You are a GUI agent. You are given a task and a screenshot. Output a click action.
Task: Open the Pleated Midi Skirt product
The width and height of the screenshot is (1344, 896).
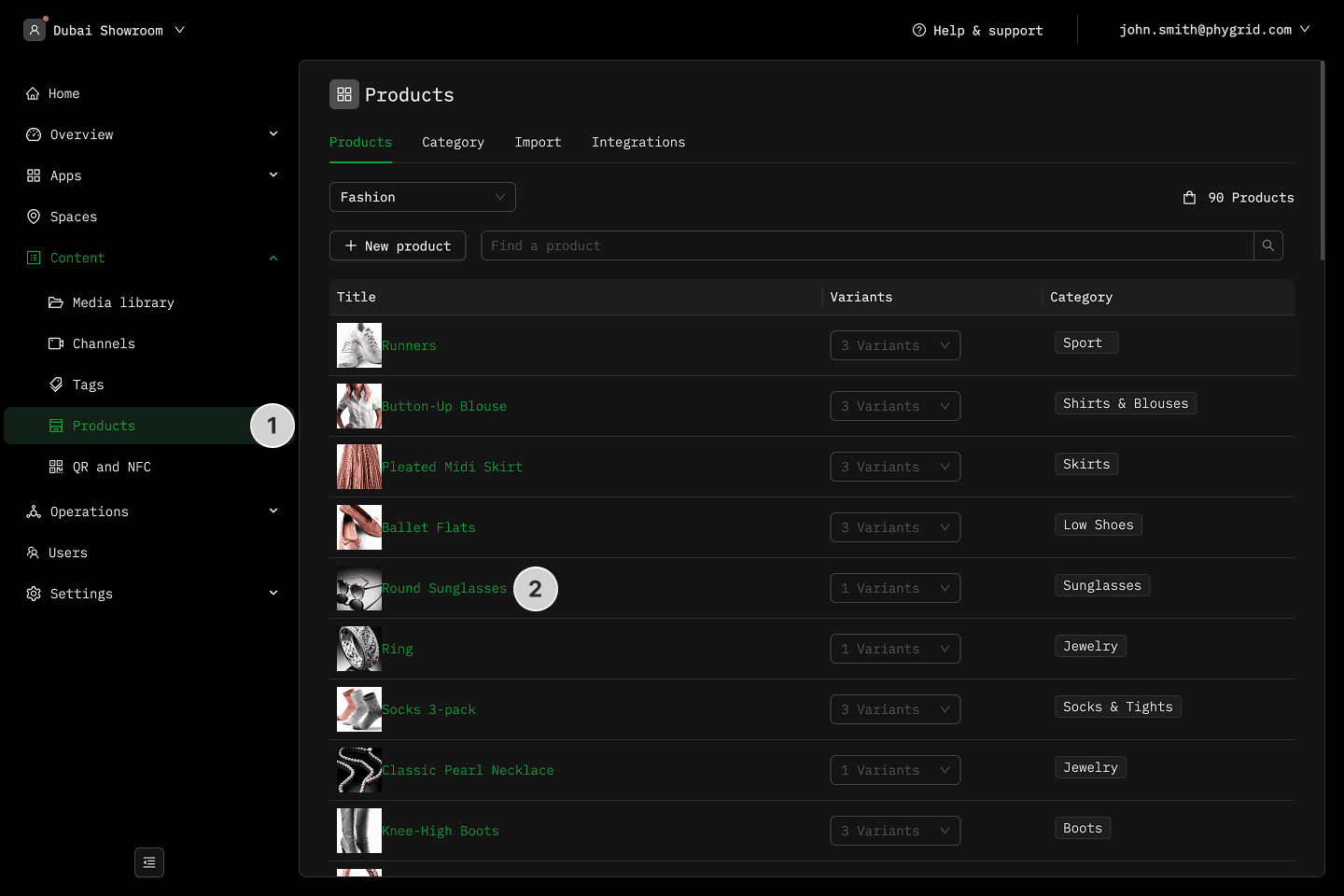point(452,467)
